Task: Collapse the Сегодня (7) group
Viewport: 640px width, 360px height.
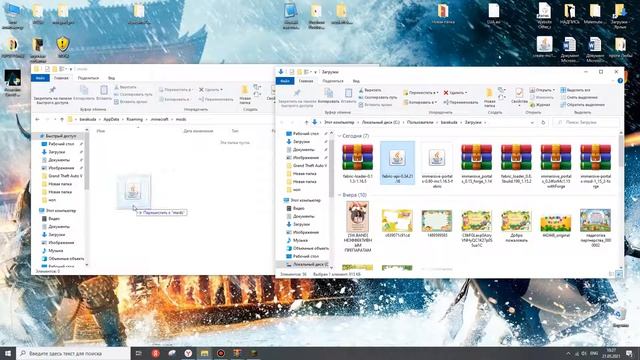Action: point(339,136)
